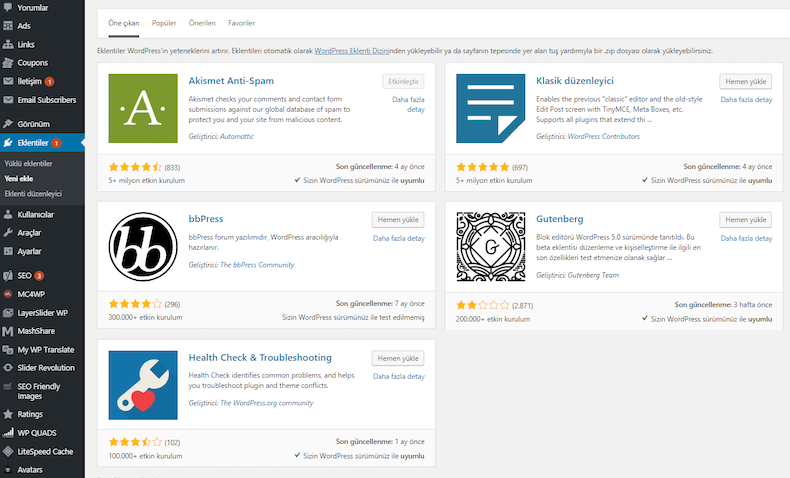This screenshot has width=790, height=478.
Task: Click Hemen yükle for bbPress
Action: 398,220
